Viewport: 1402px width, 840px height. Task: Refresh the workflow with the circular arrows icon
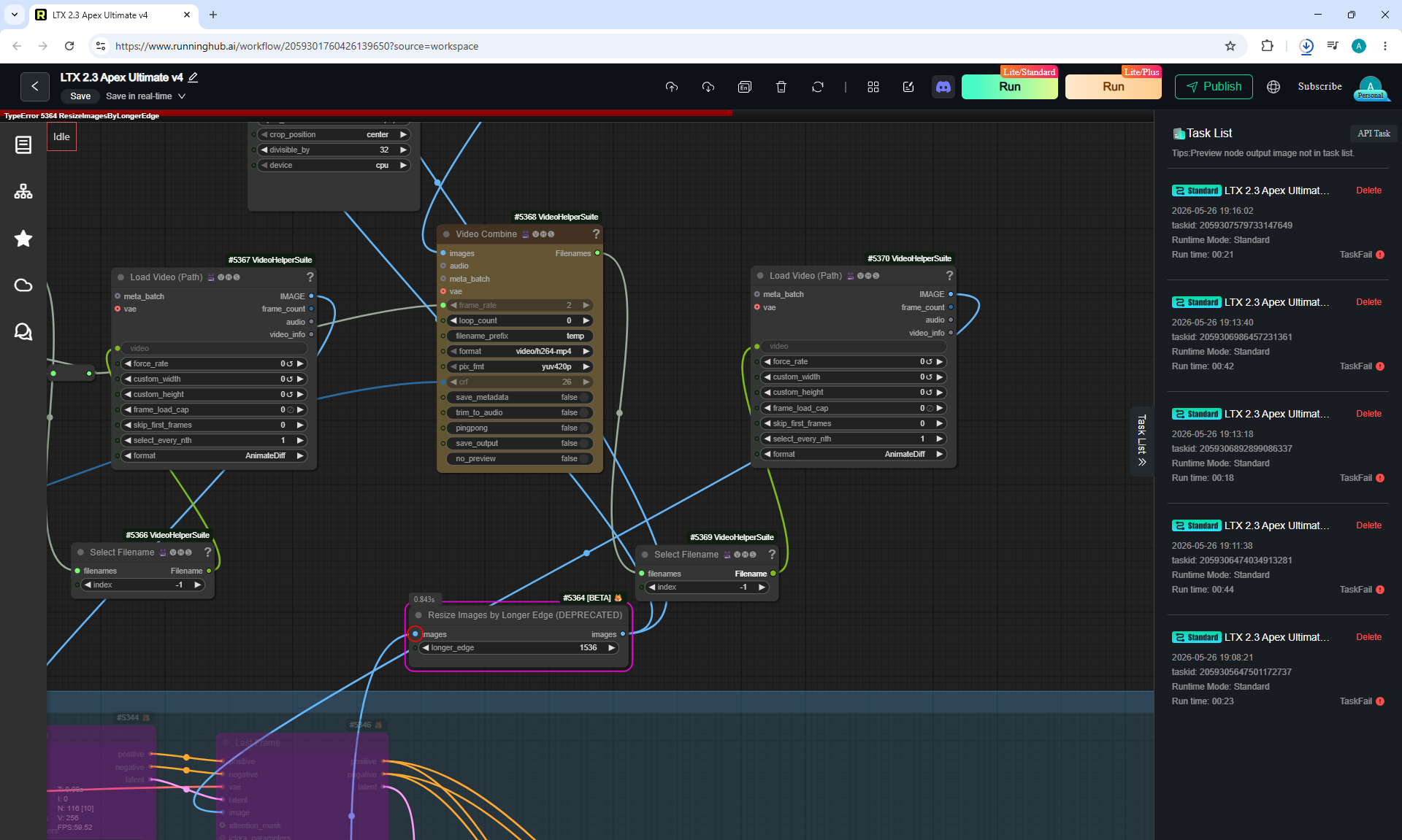(x=818, y=87)
